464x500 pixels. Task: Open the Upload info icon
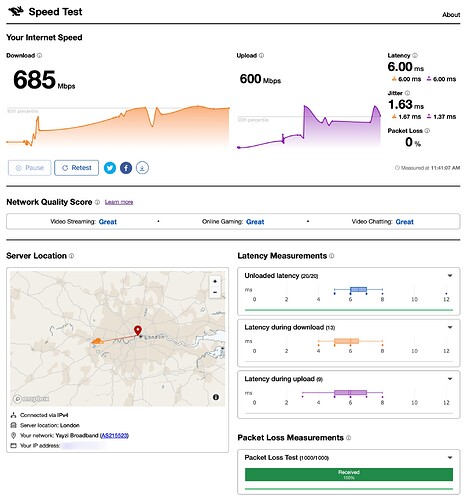(261, 55)
